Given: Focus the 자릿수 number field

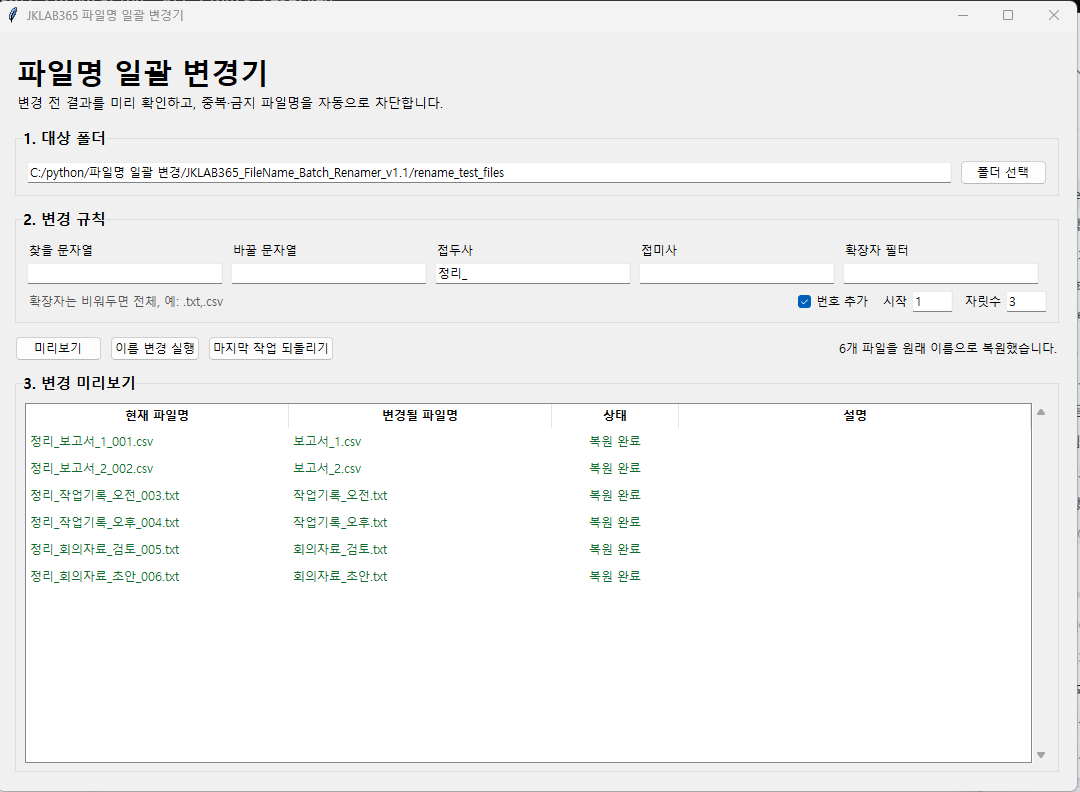Looking at the screenshot, I should coord(1026,302).
